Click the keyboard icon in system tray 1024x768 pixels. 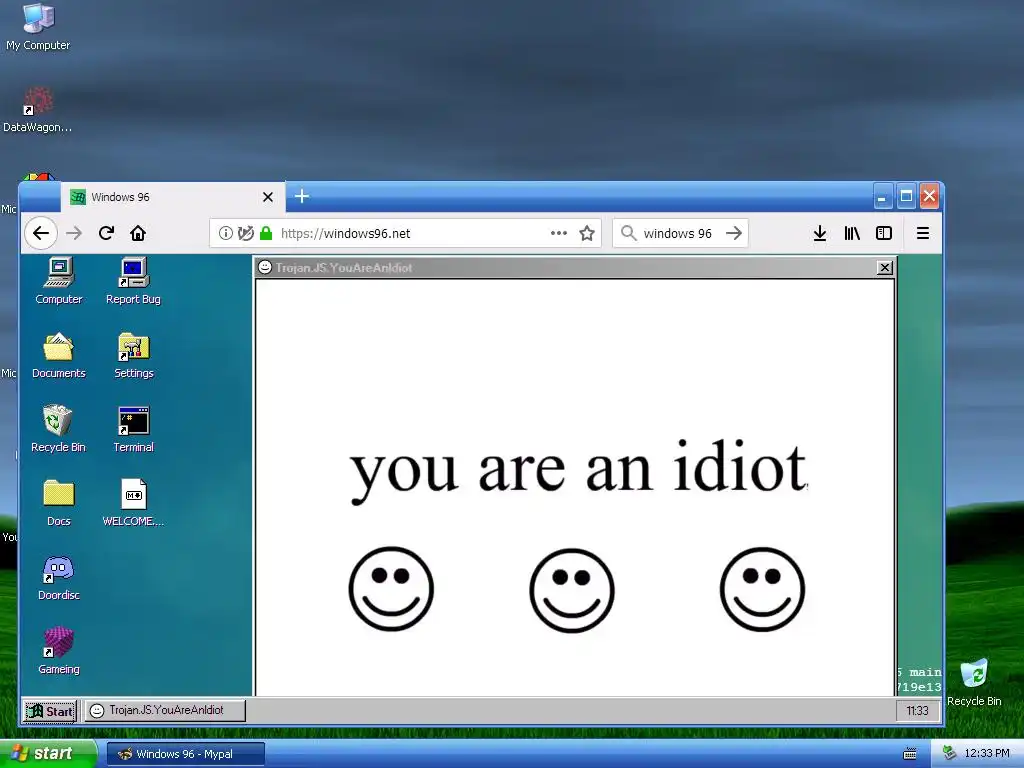910,754
